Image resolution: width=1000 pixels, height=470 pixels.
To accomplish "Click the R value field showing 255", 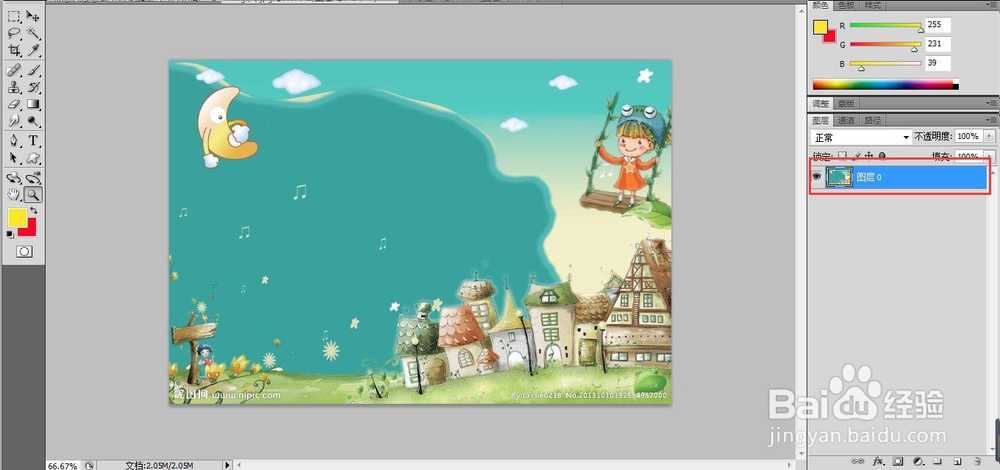I will (938, 25).
